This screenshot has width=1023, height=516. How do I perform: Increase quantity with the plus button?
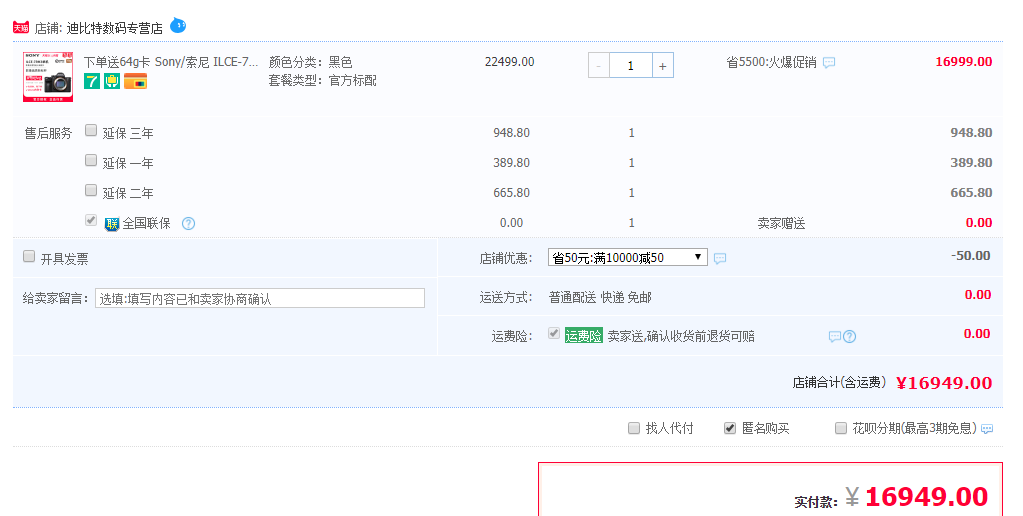[663, 66]
